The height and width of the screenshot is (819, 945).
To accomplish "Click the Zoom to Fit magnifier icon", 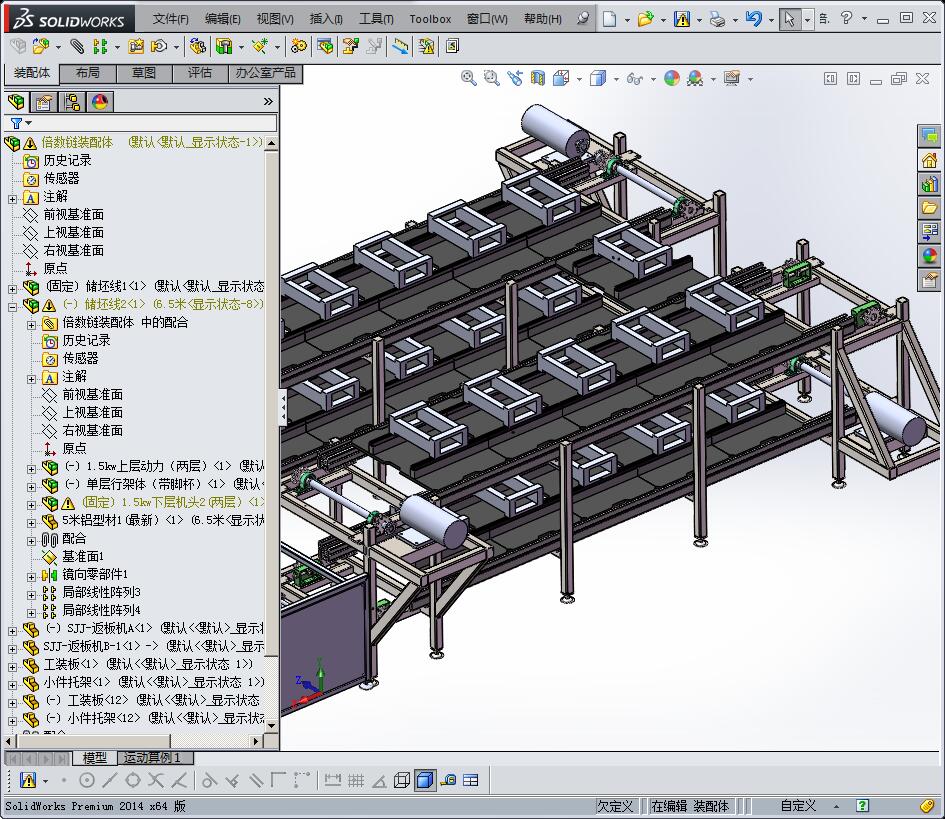I will pyautogui.click(x=468, y=78).
